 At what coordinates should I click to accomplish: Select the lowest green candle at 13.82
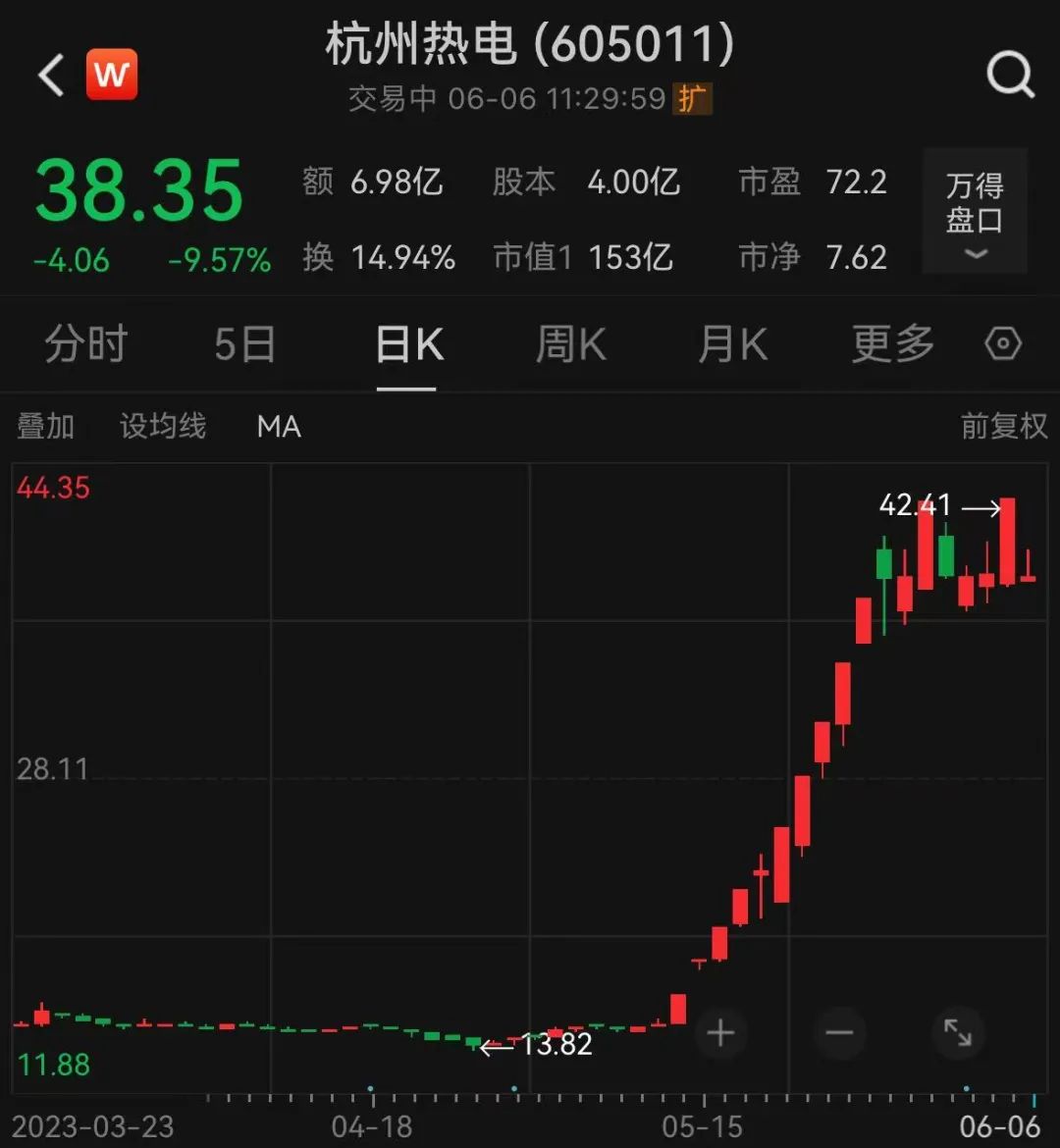click(474, 1043)
